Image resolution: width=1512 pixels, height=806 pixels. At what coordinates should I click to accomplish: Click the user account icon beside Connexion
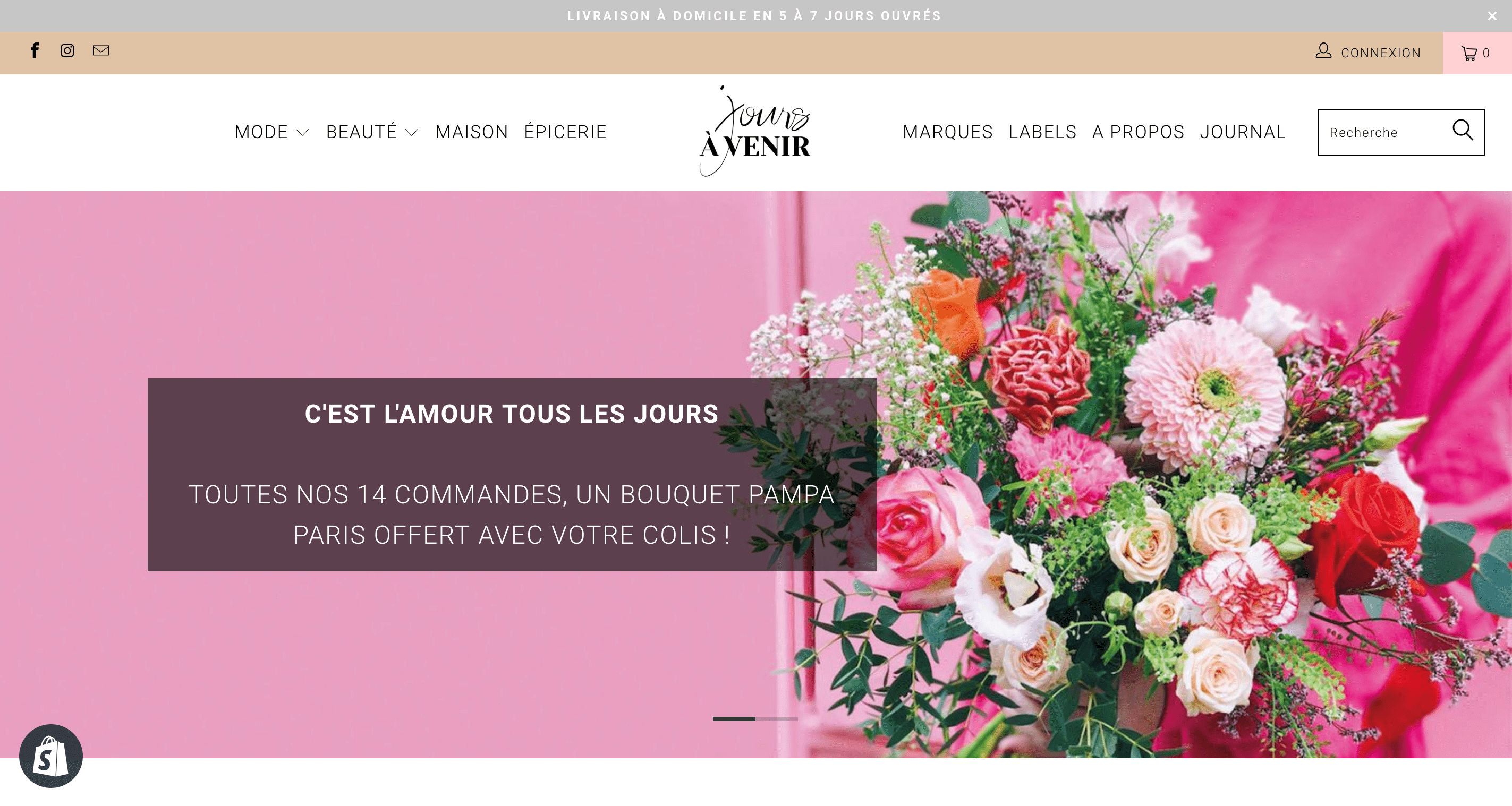coord(1323,50)
